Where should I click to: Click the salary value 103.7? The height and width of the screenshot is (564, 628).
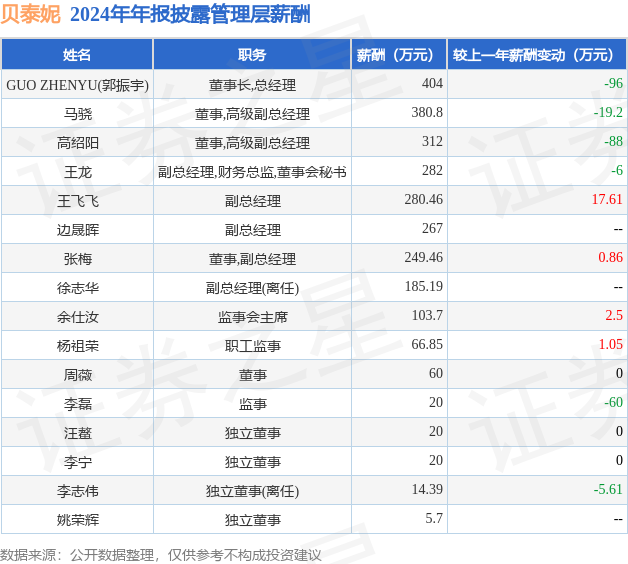427,315
